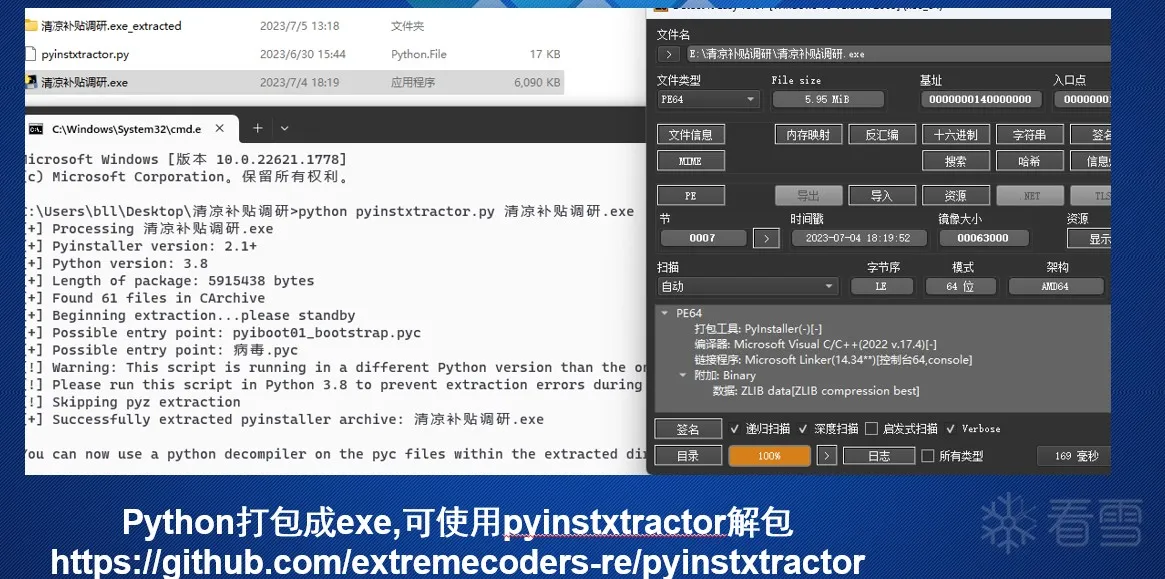Viewport: 1165px width, 579px height.
Task: Click the .NET button
Action: (1029, 195)
